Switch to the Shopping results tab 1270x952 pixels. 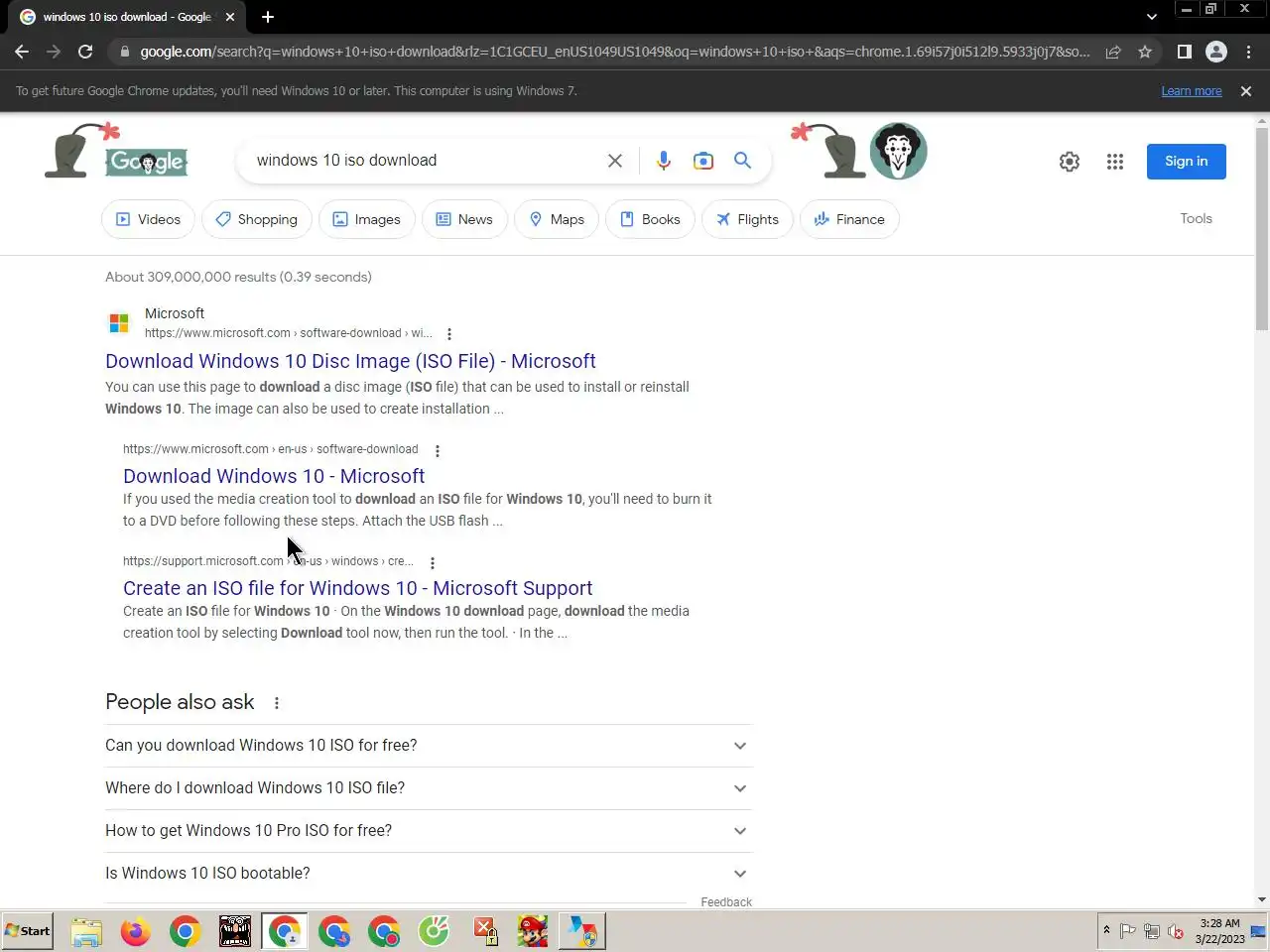point(257,219)
